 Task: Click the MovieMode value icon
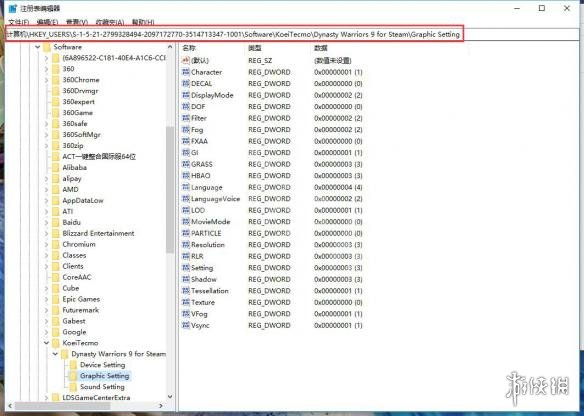tap(185, 222)
